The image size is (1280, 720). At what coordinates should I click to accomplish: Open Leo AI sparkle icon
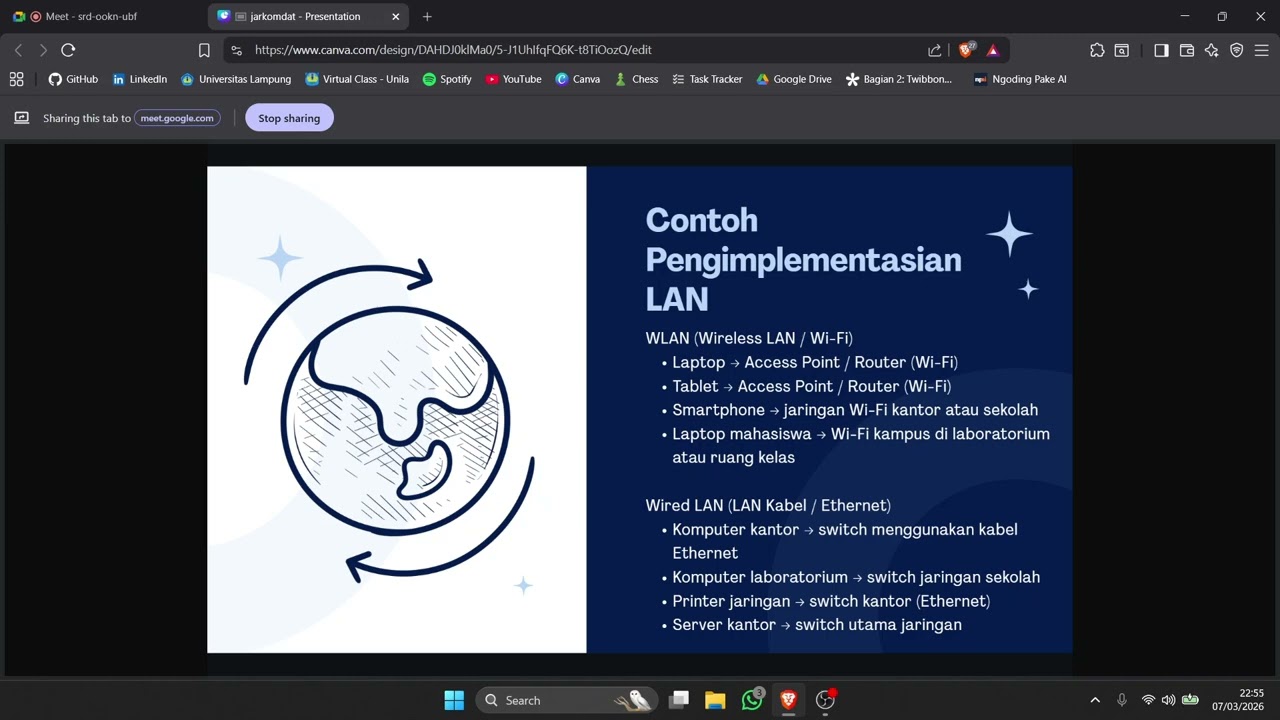pos(1212,50)
